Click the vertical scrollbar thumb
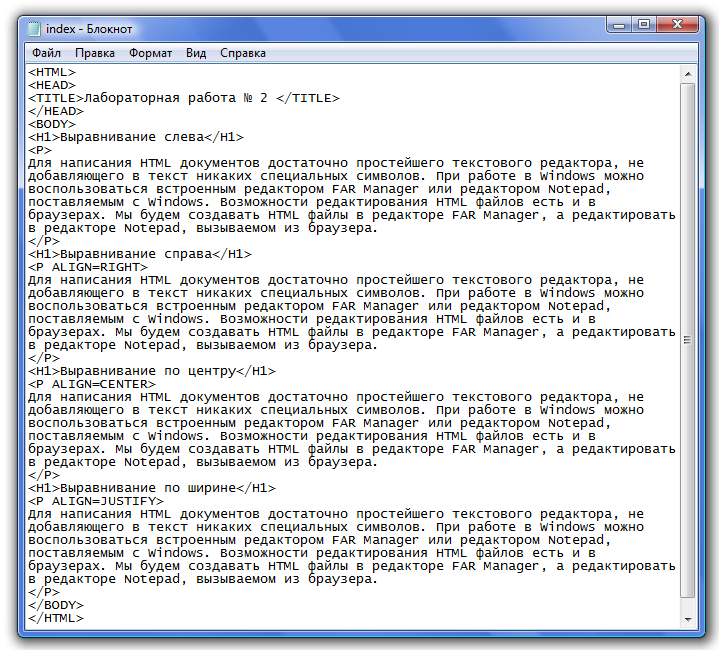This screenshot has height=650, width=719. [687, 341]
